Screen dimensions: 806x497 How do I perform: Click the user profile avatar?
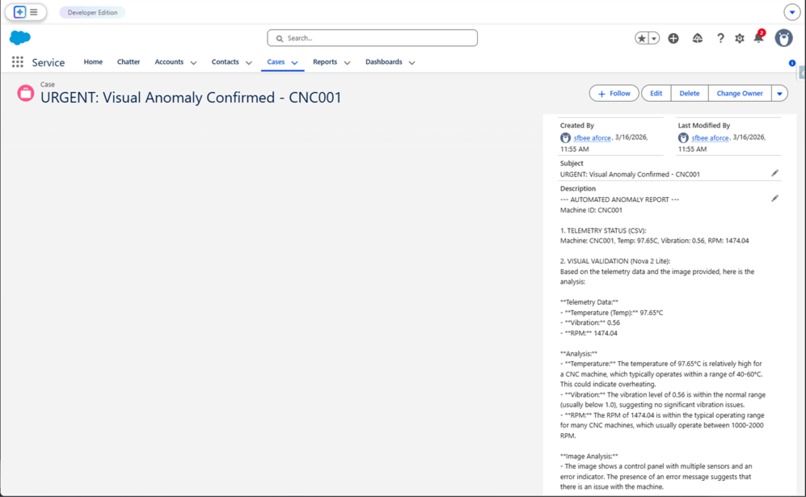coord(784,38)
